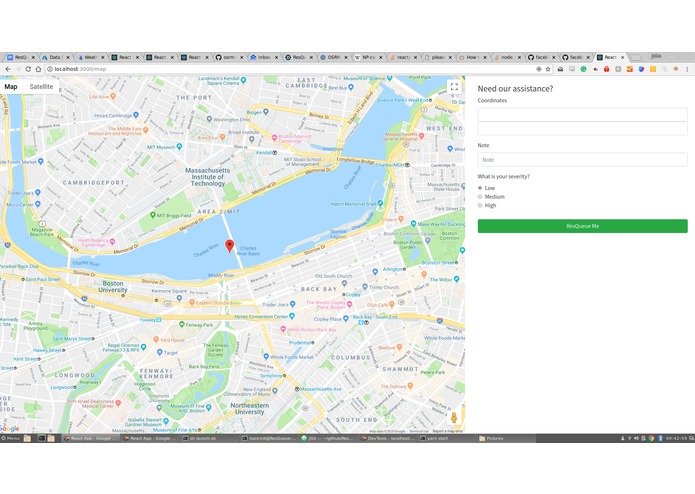Screen dimensions: 695x494
Task: Click the Note text field
Action: click(x=582, y=159)
